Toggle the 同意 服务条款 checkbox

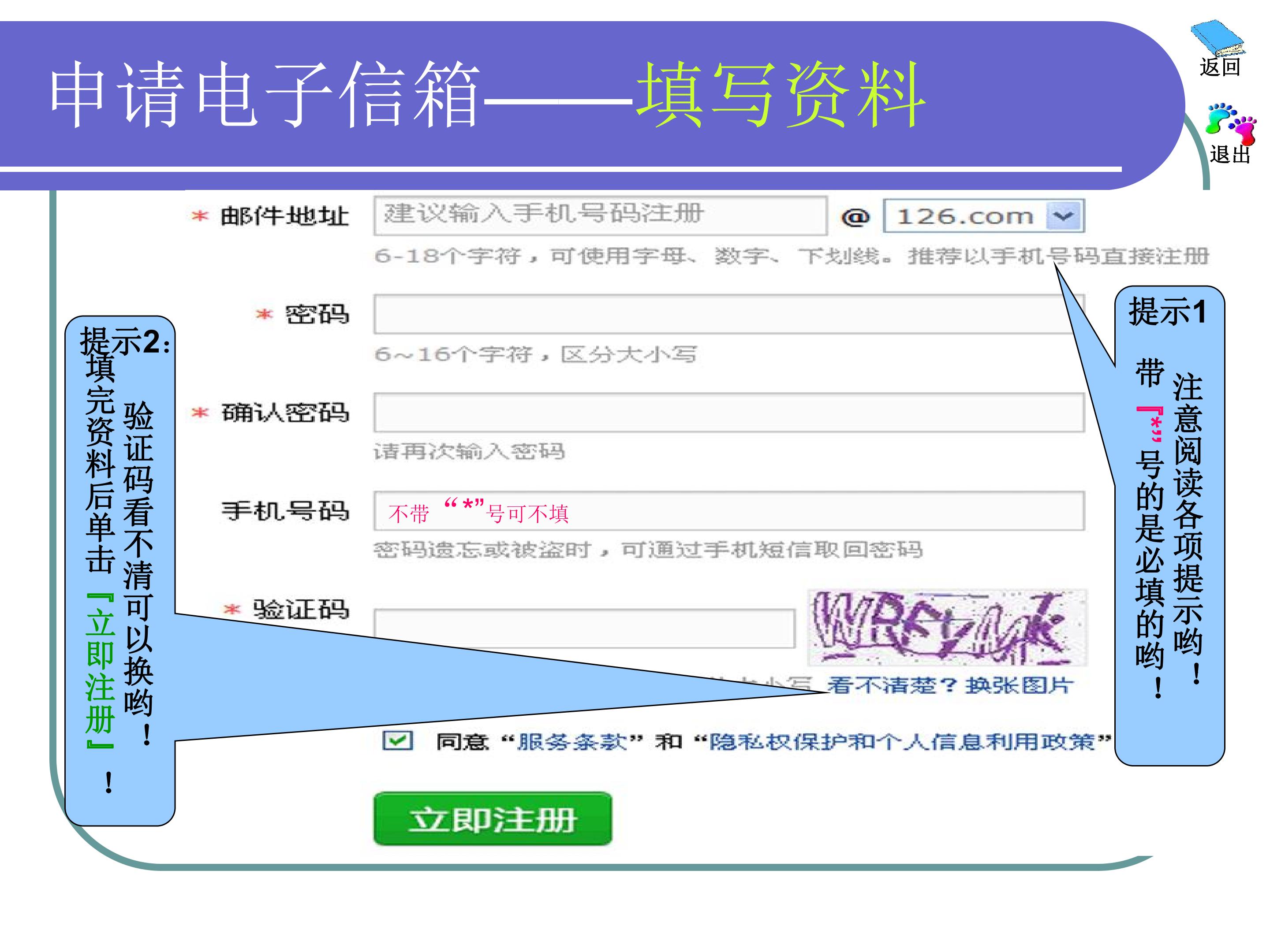397,740
